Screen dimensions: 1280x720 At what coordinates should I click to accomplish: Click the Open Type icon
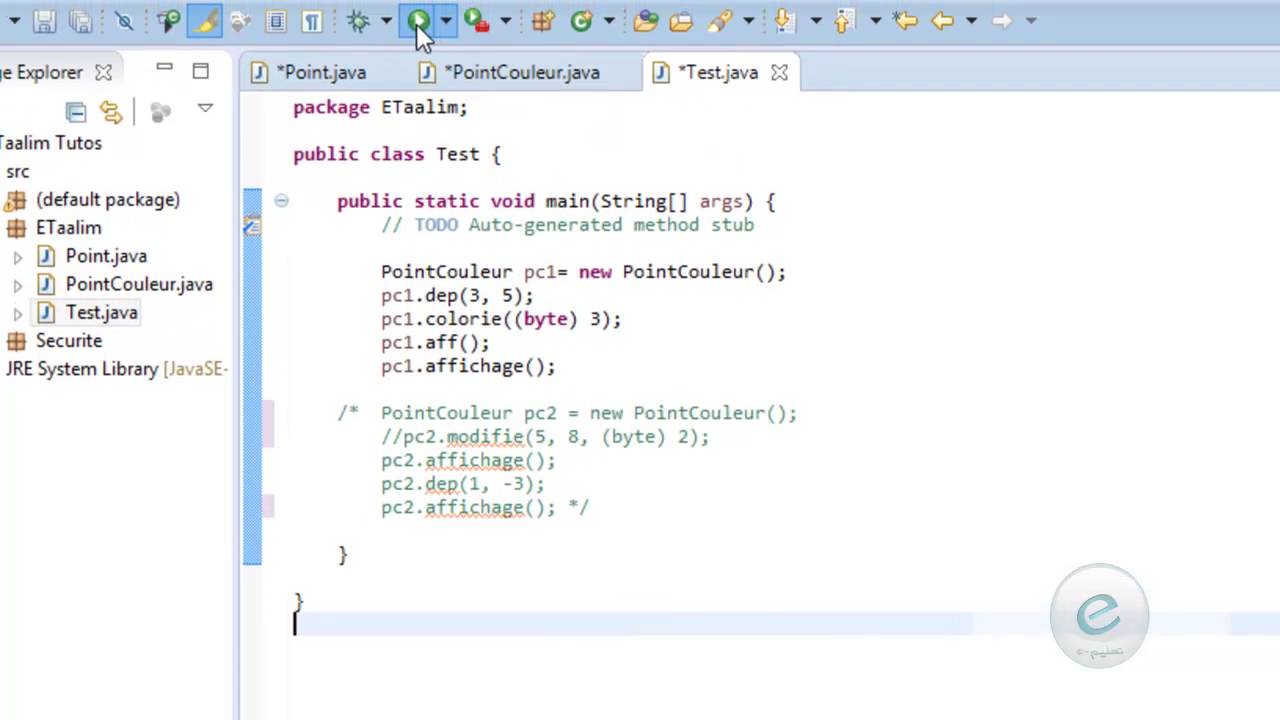(646, 20)
